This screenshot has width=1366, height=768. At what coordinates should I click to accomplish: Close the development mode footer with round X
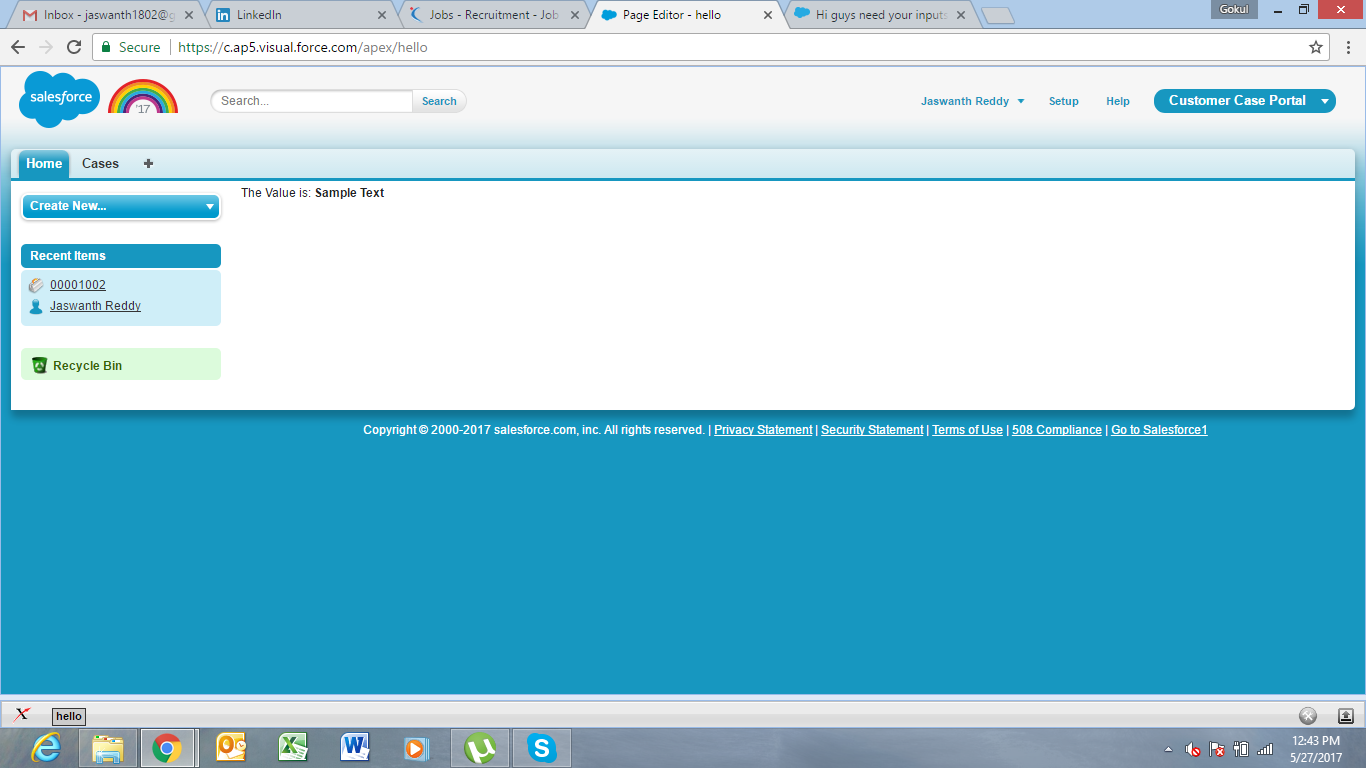pos(1308,715)
